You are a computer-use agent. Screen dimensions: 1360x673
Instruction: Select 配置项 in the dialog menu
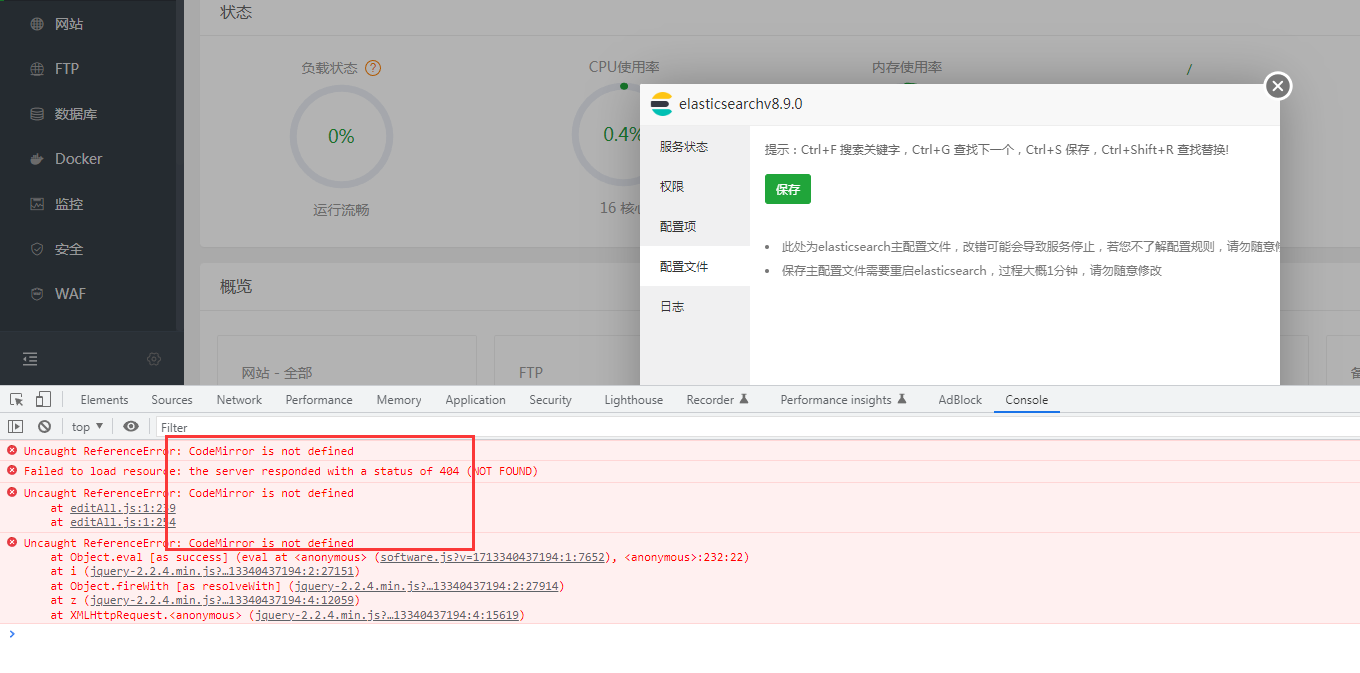(x=695, y=227)
